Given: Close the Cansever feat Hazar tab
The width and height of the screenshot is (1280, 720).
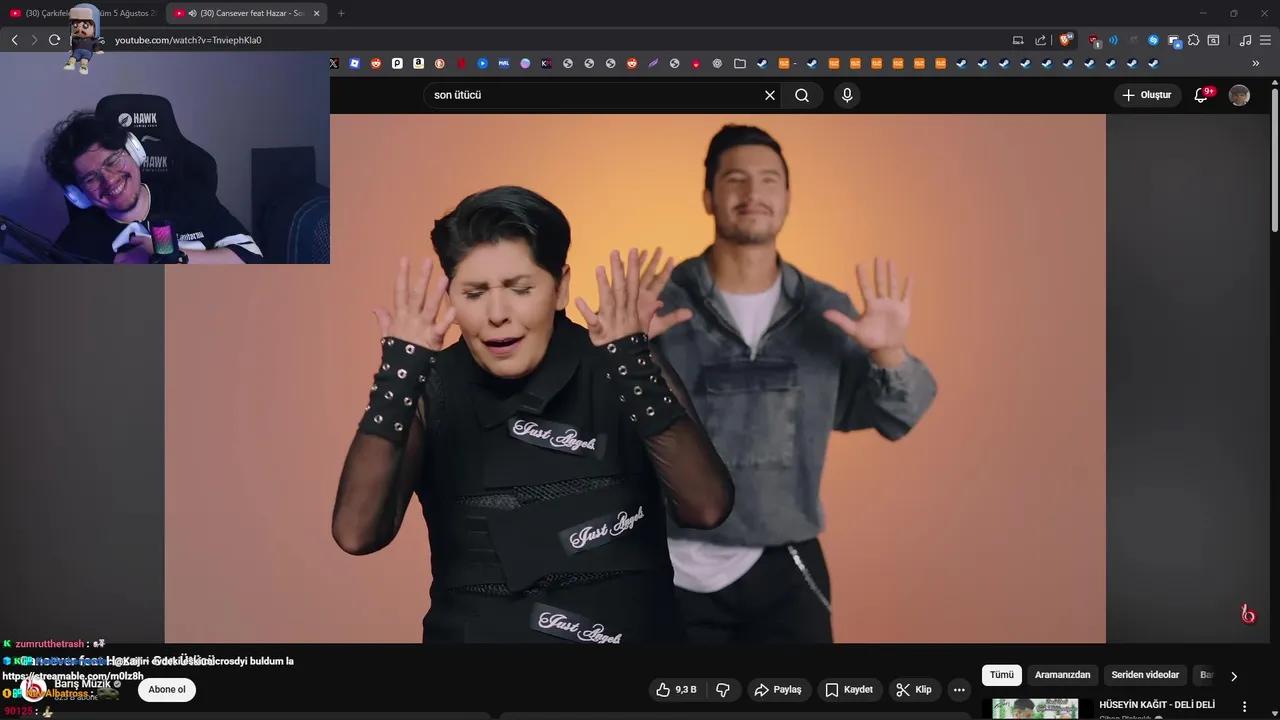Looking at the screenshot, I should click(317, 13).
